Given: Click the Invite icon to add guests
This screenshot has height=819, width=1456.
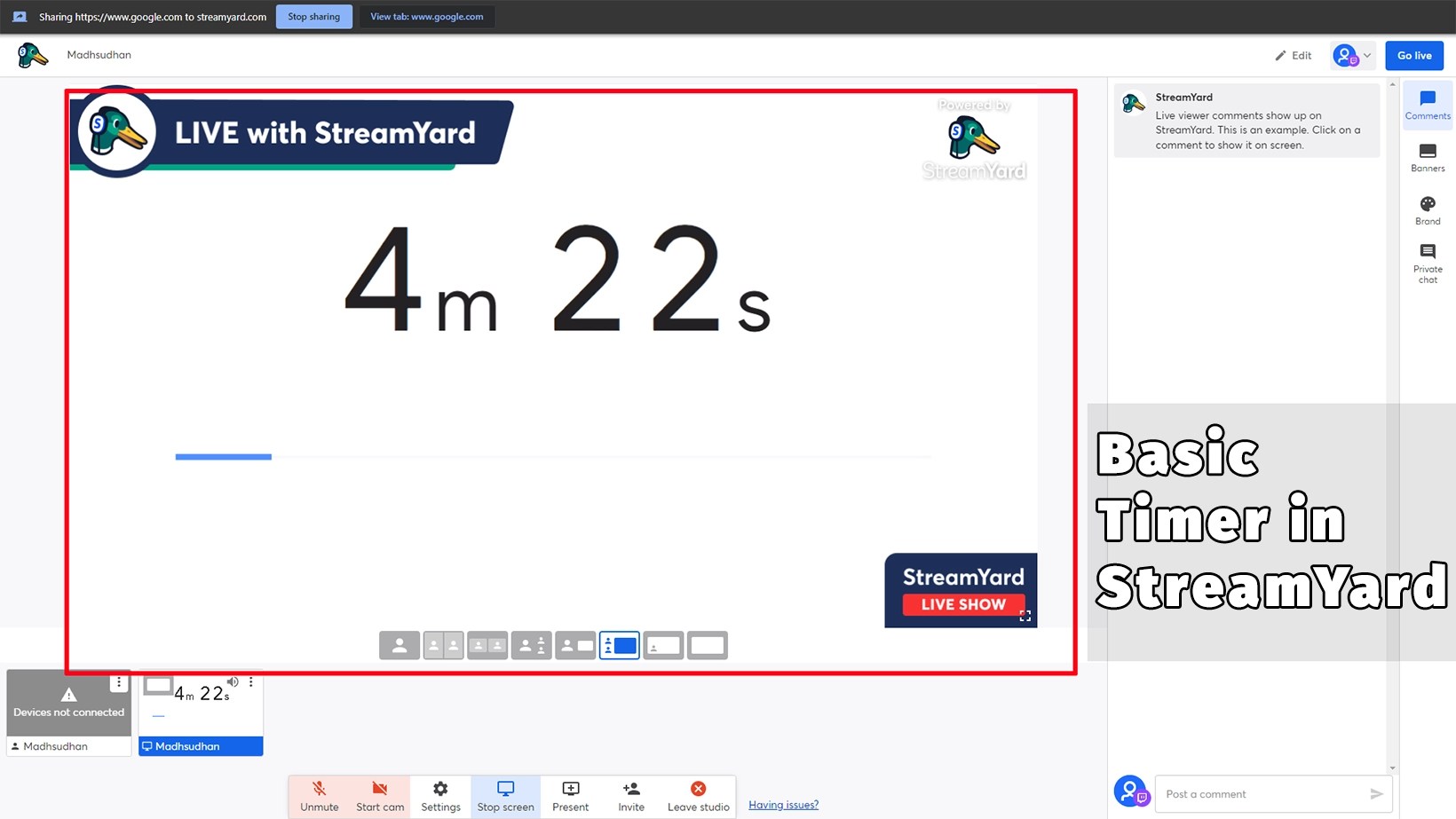Looking at the screenshot, I should 630,794.
